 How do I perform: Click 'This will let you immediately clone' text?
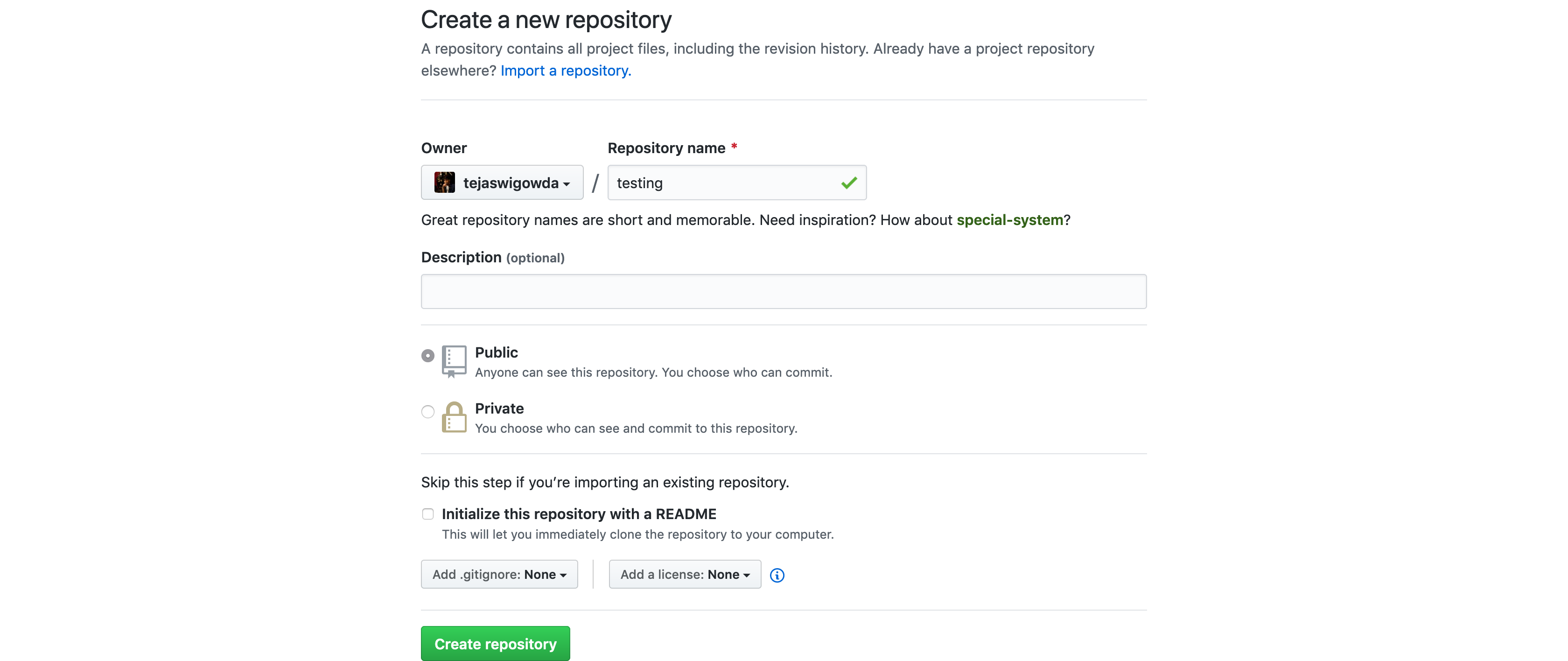click(x=637, y=534)
